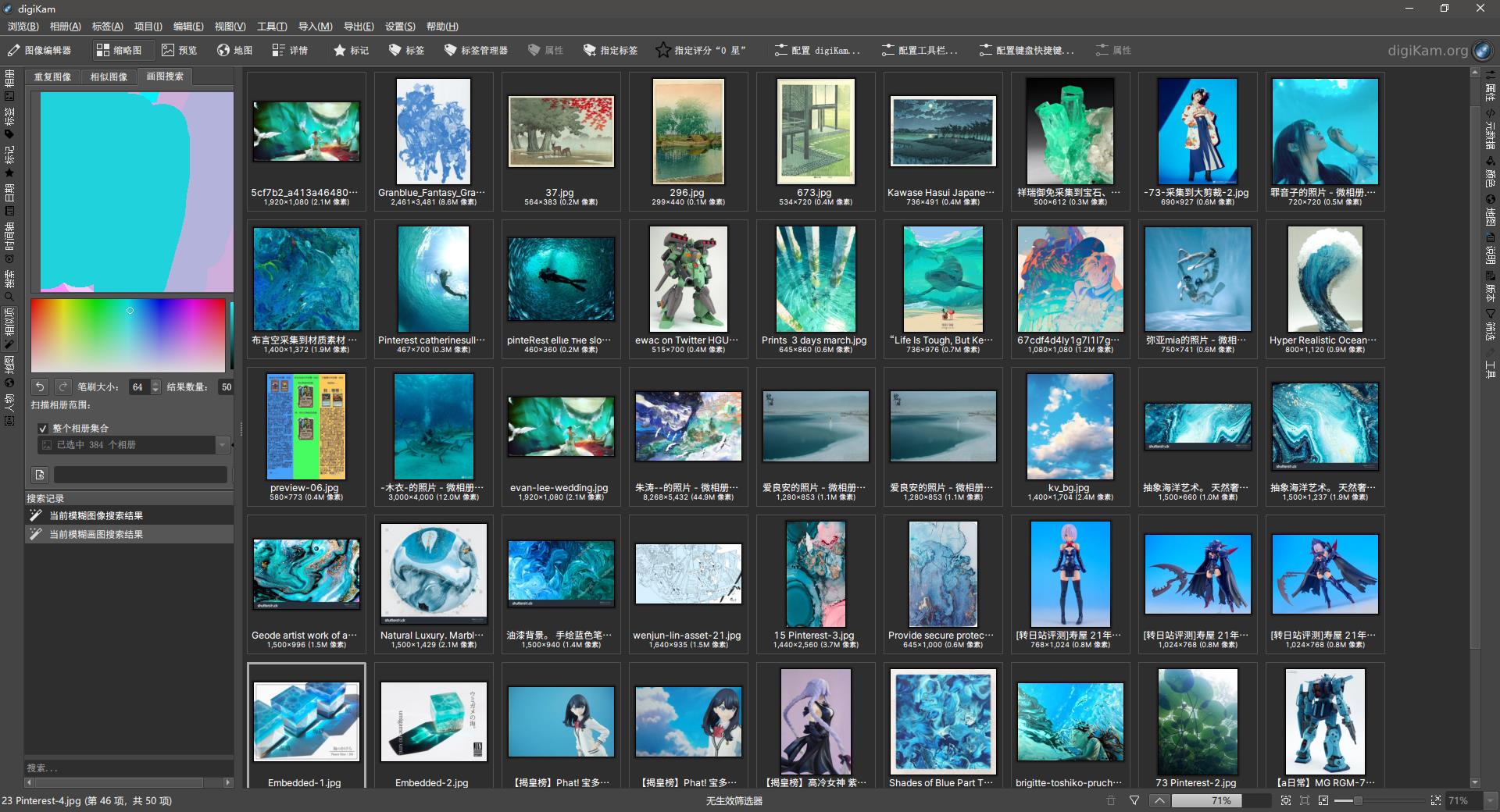Open the 人物 people left sidebar tab
This screenshot has width=1500, height=812.
pyautogui.click(x=9, y=410)
